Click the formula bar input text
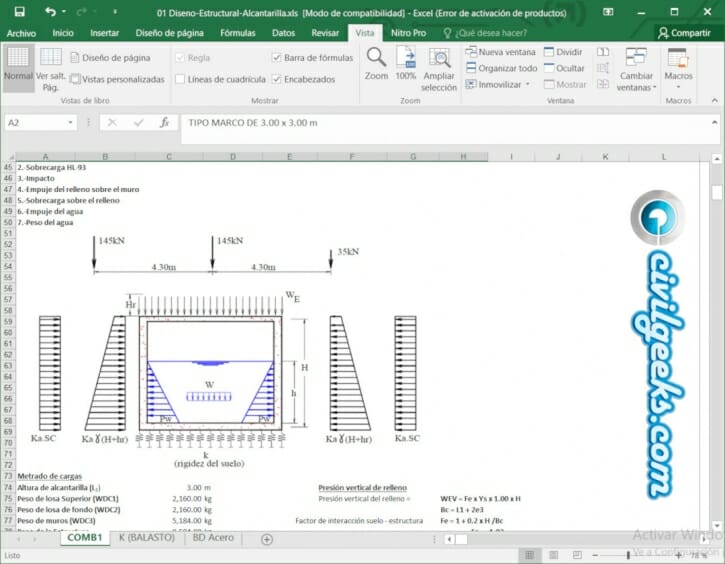725x564 pixels. click(252, 123)
